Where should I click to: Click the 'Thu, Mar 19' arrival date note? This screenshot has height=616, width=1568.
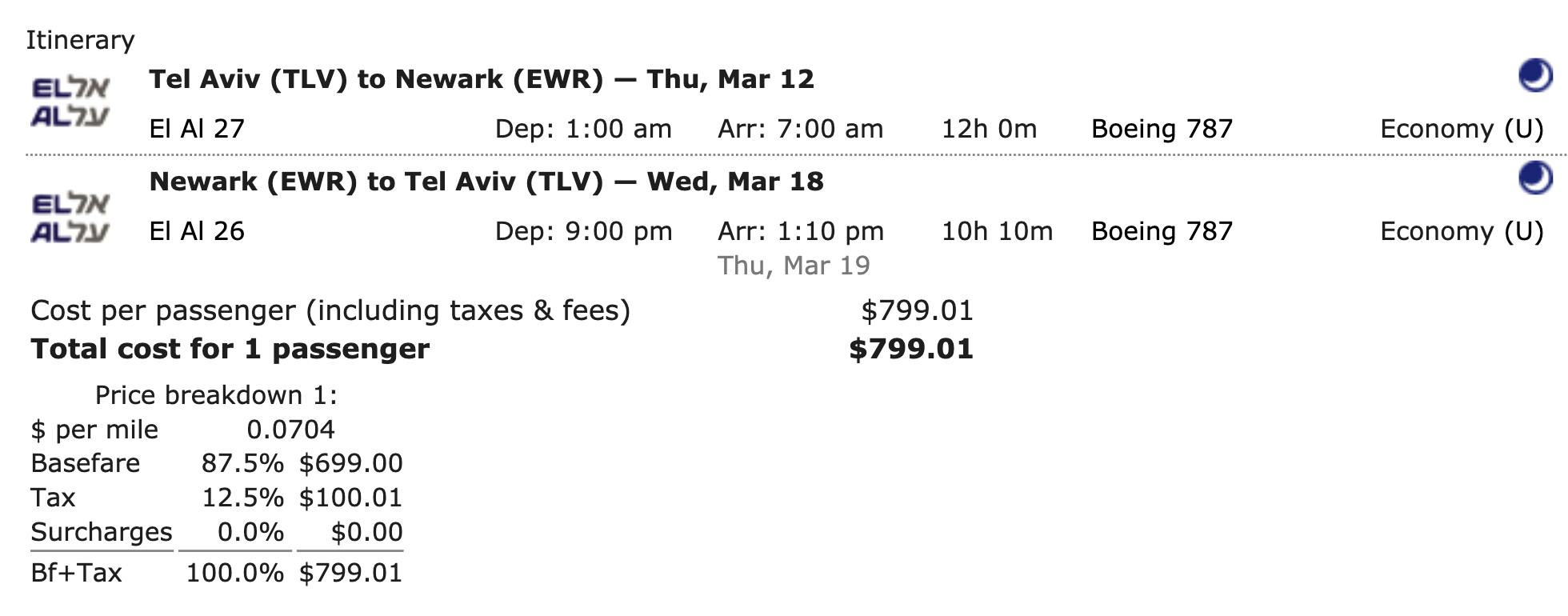pyautogui.click(x=794, y=266)
